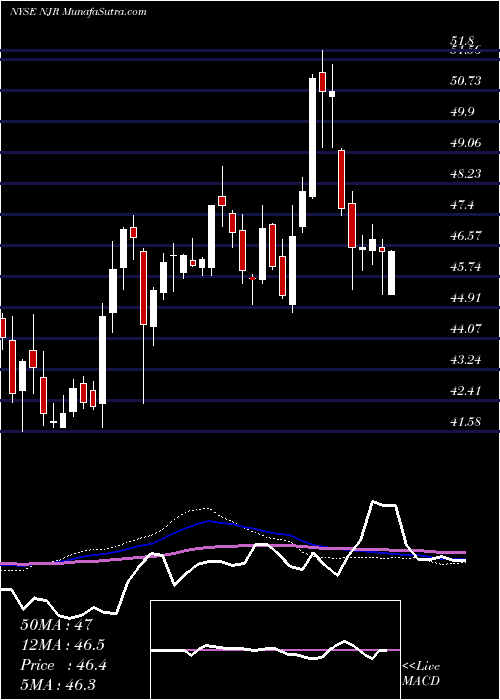Click the tallest white candlestick near the peak
The width and height of the screenshot is (500, 700).
click(312, 138)
